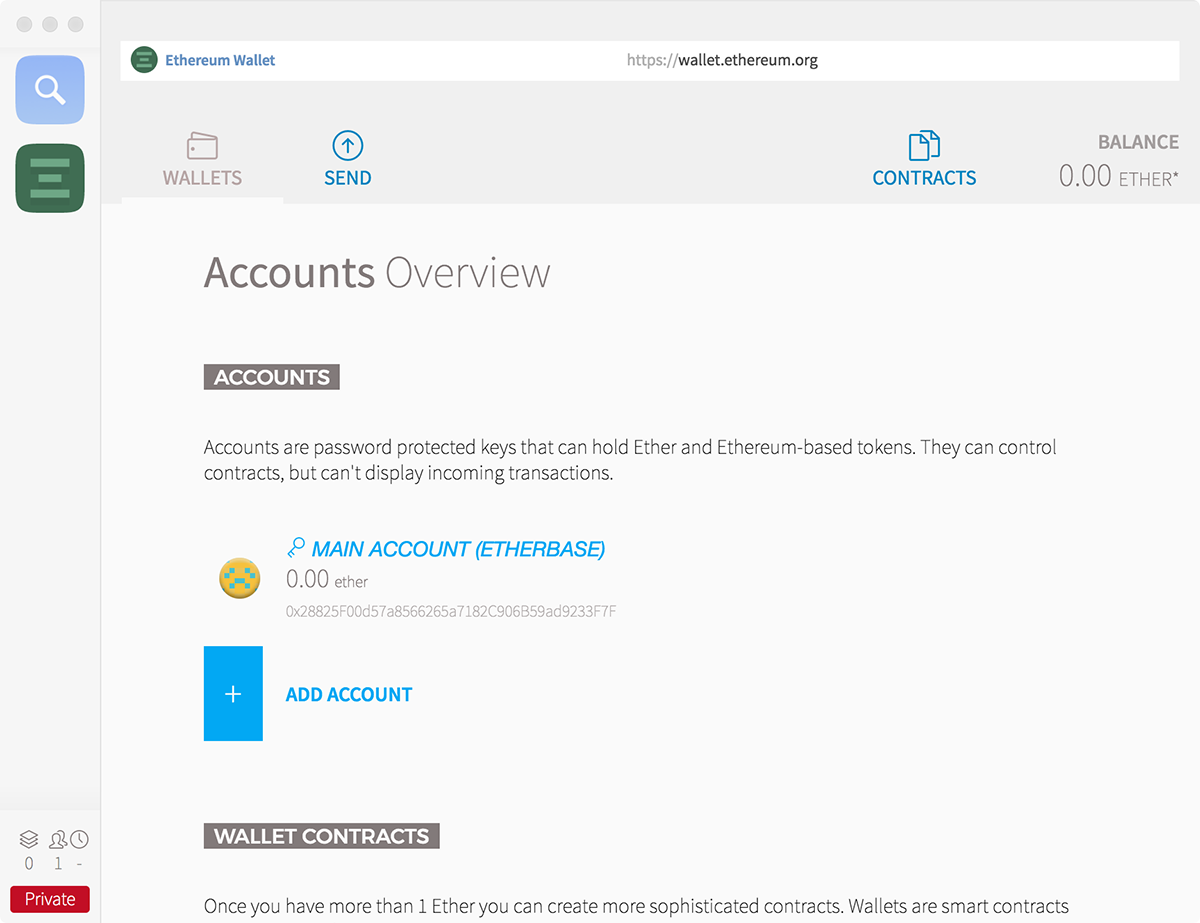Click the macOS yellow minimize window button
Image resolution: width=1200 pixels, height=923 pixels.
(x=50, y=24)
